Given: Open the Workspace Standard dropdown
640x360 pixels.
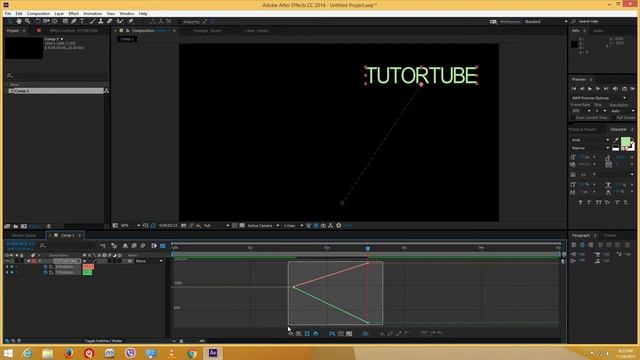Looking at the screenshot, I should 546,22.
